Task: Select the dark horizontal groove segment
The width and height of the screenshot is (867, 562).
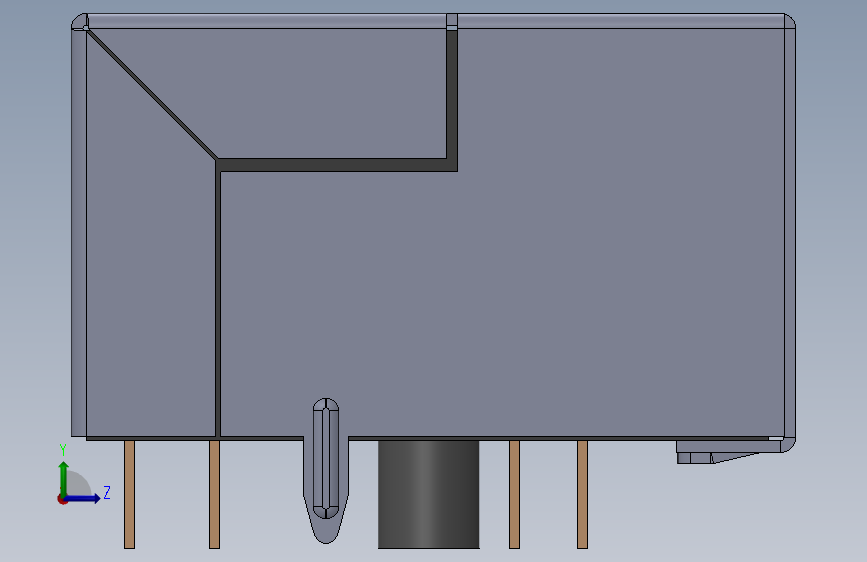Action: click(x=337, y=165)
